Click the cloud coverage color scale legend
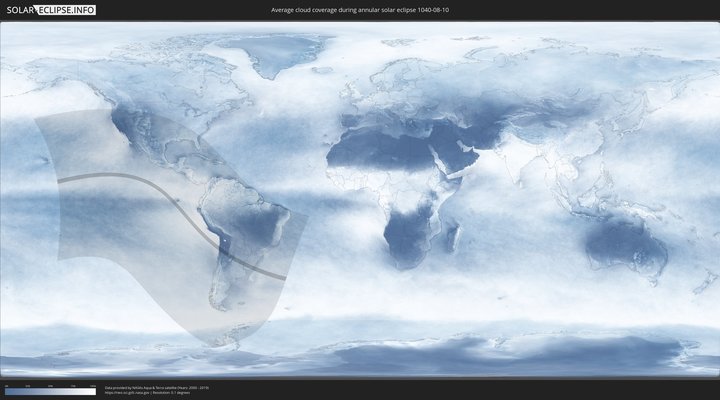The width and height of the screenshot is (720, 400). pos(51,390)
